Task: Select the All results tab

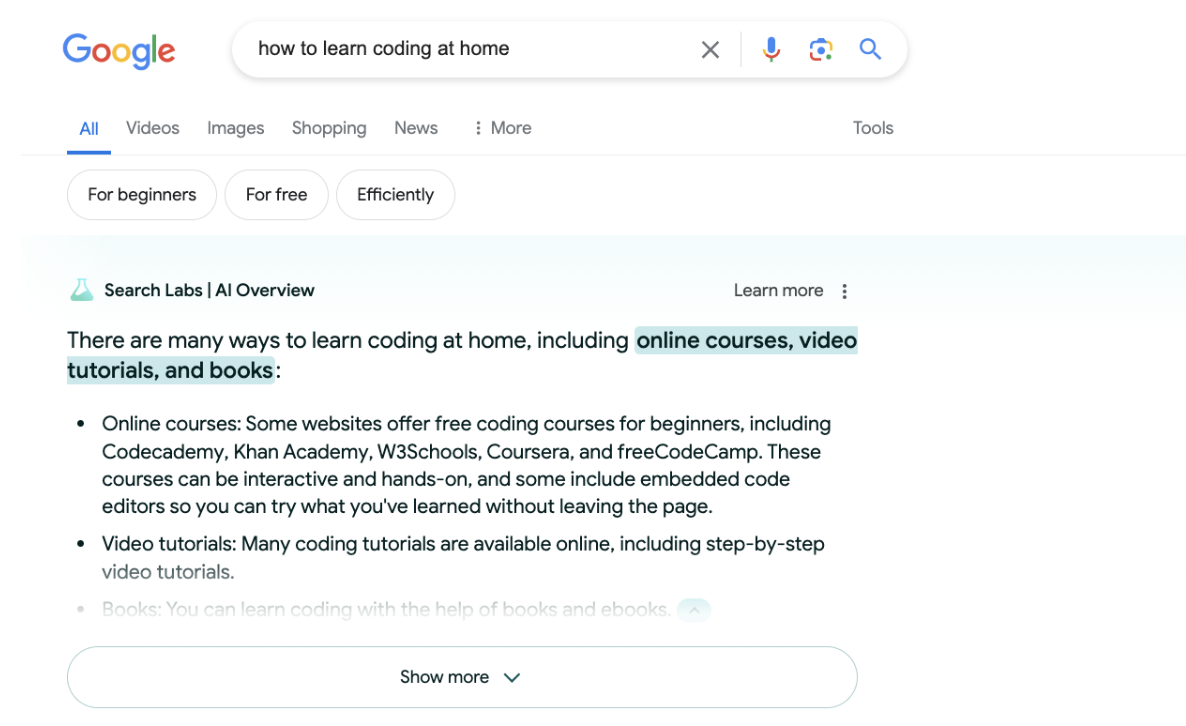Action: pos(88,129)
